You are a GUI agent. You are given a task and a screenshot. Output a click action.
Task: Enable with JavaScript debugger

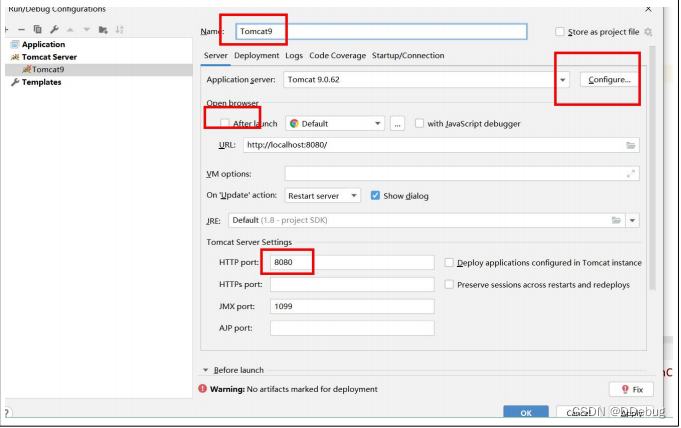[419, 123]
